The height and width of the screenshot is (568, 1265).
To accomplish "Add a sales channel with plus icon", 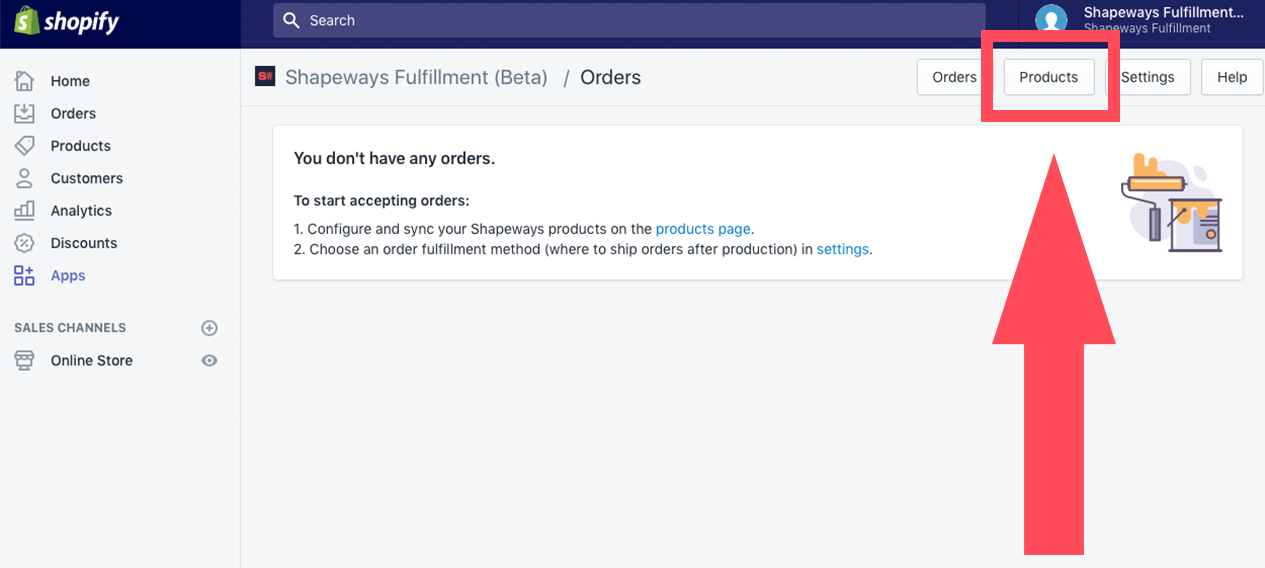I will [x=209, y=328].
